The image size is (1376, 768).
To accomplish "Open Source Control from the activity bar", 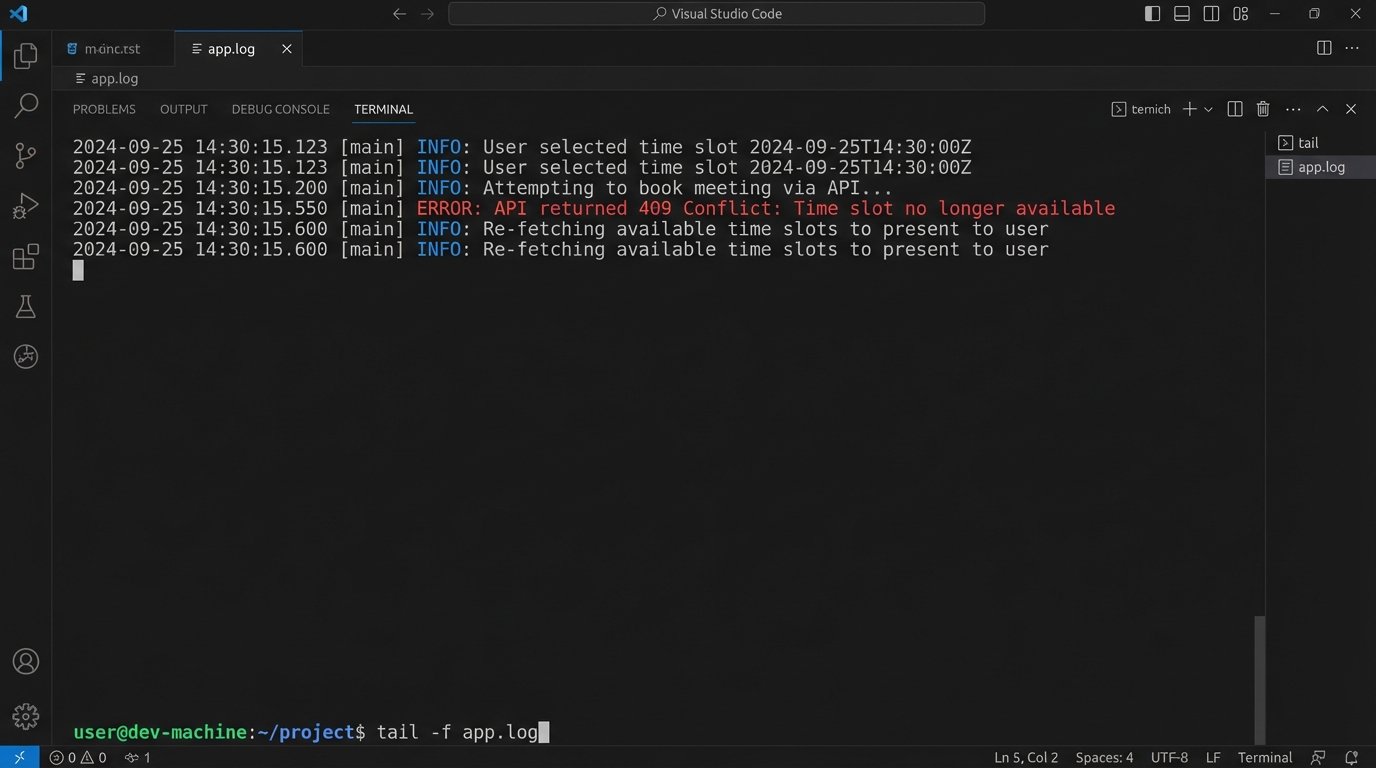I will [x=25, y=155].
